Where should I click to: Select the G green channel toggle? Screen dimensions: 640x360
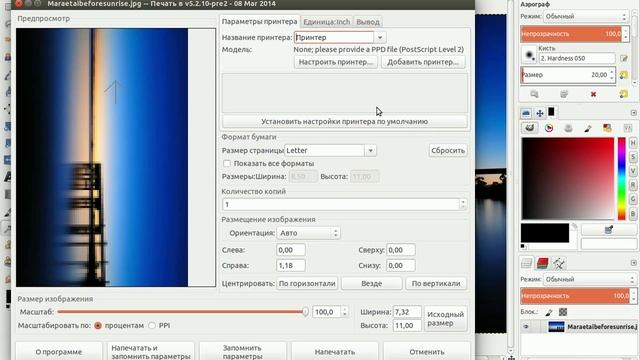[633, 200]
